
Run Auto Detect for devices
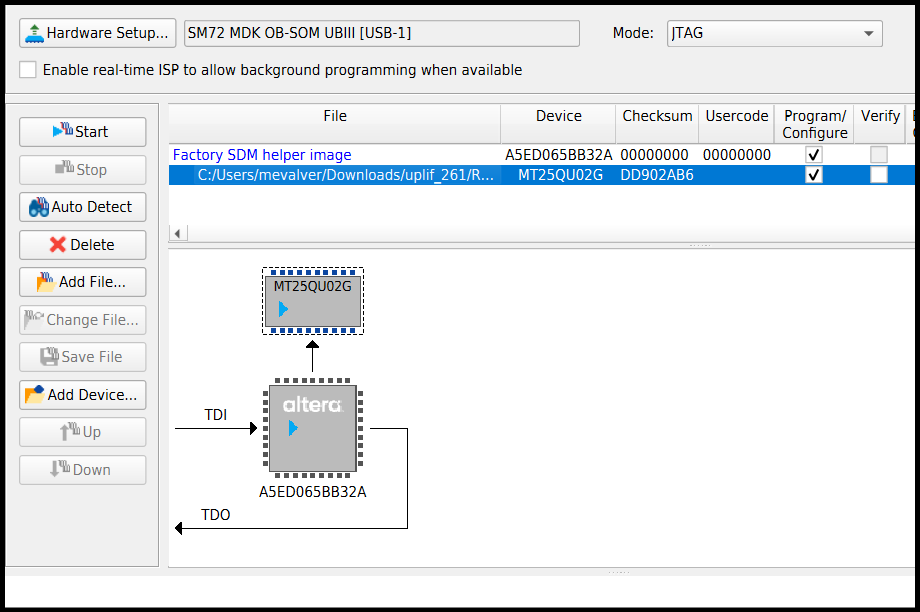point(83,207)
